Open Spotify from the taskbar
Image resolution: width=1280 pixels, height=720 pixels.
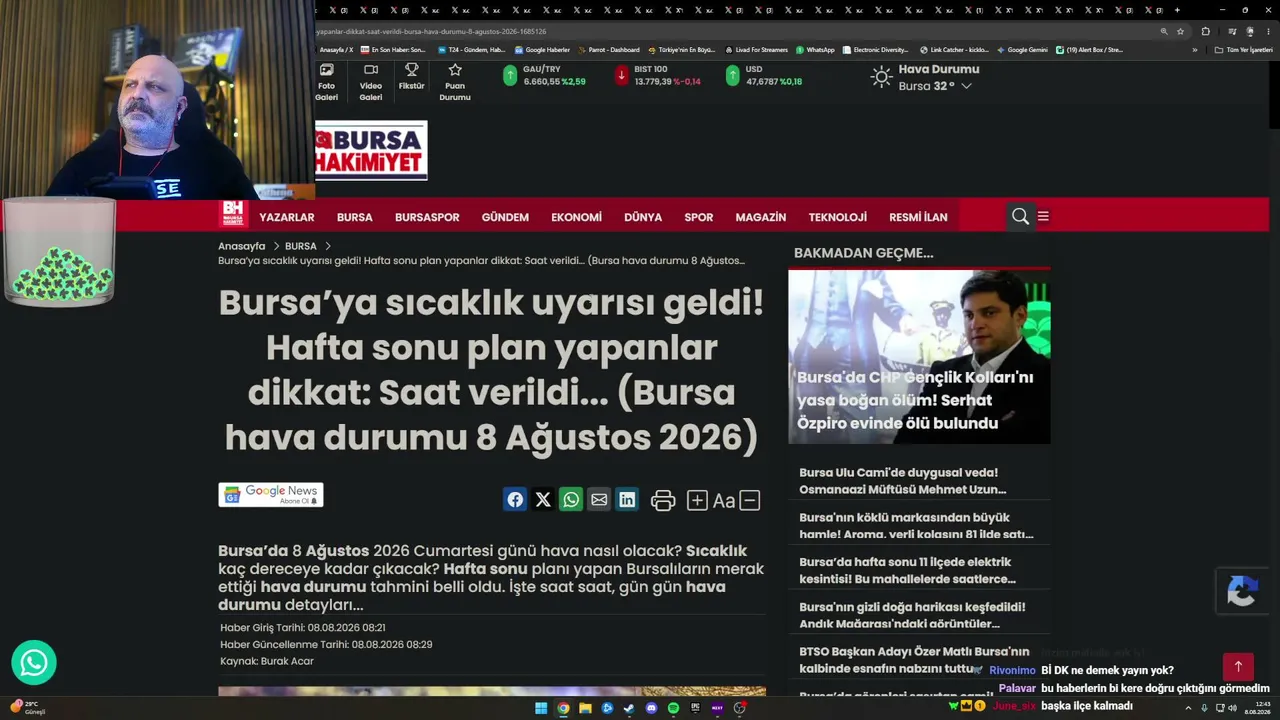(x=673, y=708)
